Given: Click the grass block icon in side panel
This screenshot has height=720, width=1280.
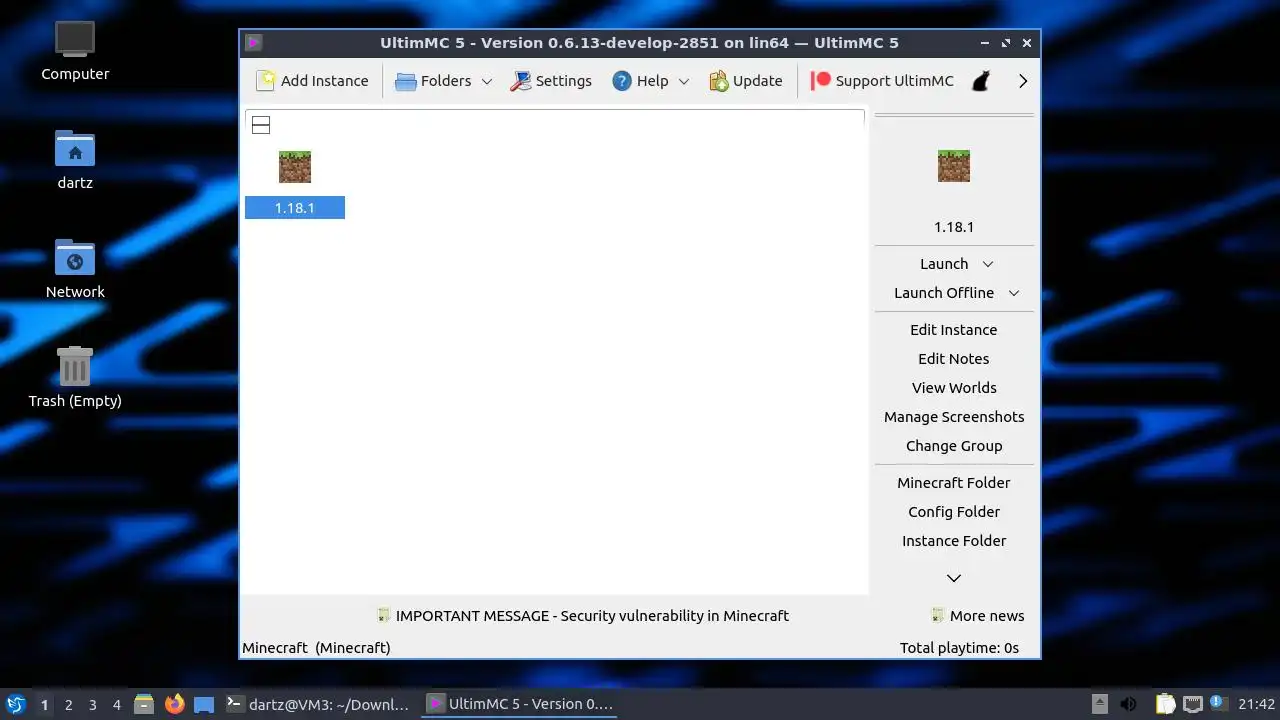Looking at the screenshot, I should (954, 166).
